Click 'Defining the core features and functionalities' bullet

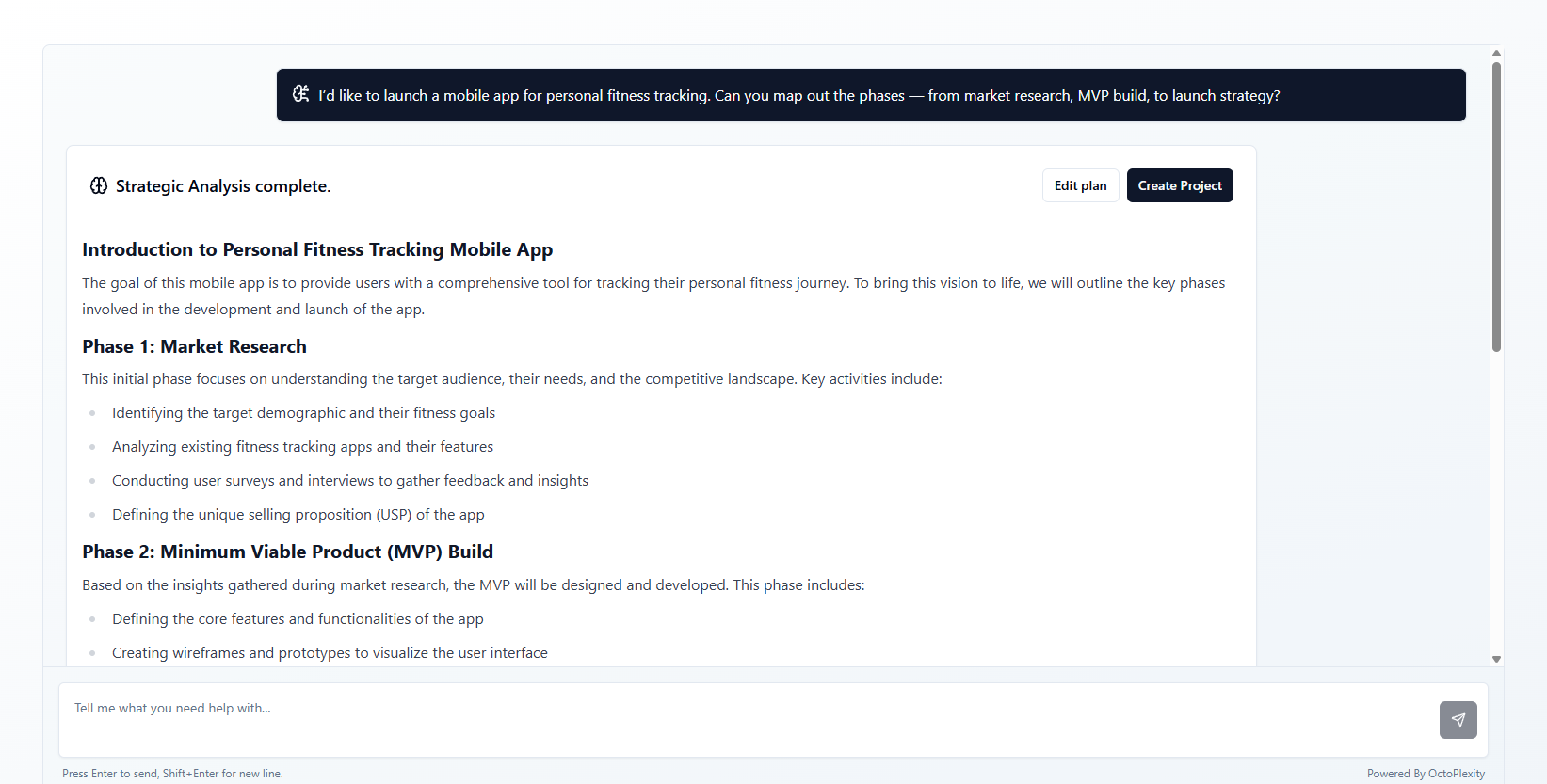pyautogui.click(x=298, y=619)
